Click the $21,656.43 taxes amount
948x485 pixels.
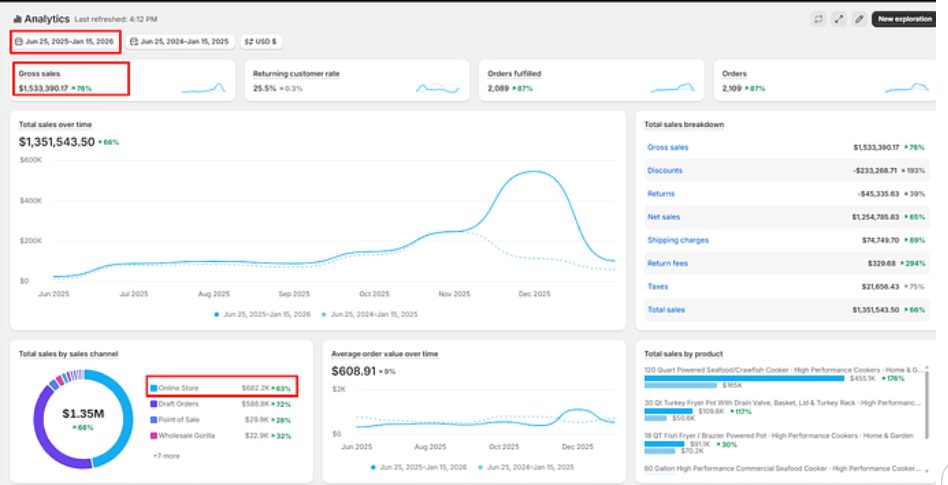click(x=880, y=287)
